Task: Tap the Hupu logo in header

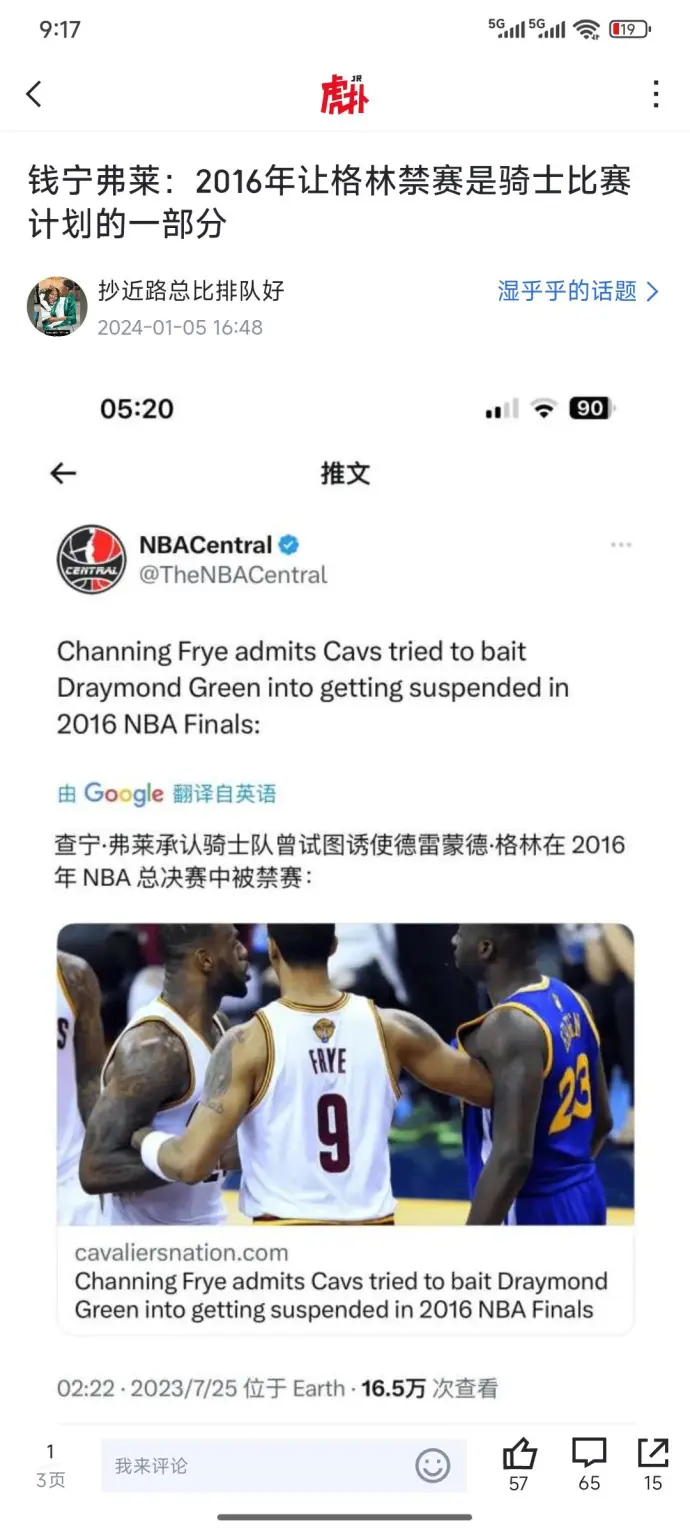Action: coord(345,94)
